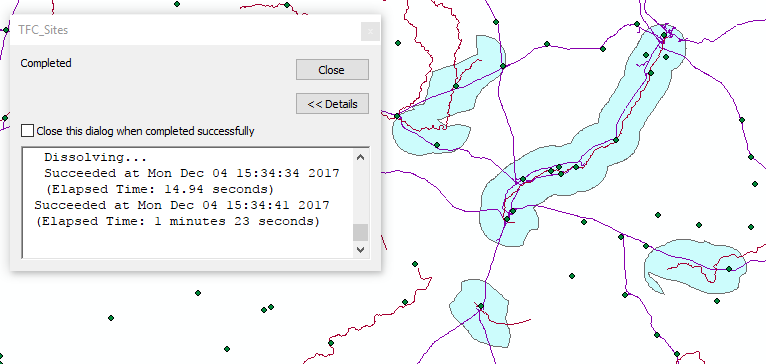This screenshot has width=766, height=364.
Task: Click the TFC_Sites dialog title
Action: pos(43,30)
